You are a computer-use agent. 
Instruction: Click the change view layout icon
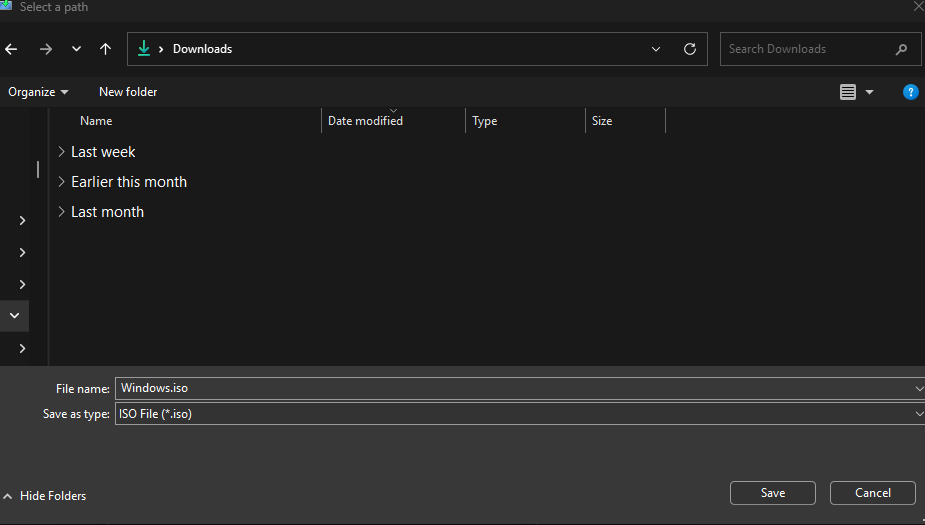(x=848, y=92)
